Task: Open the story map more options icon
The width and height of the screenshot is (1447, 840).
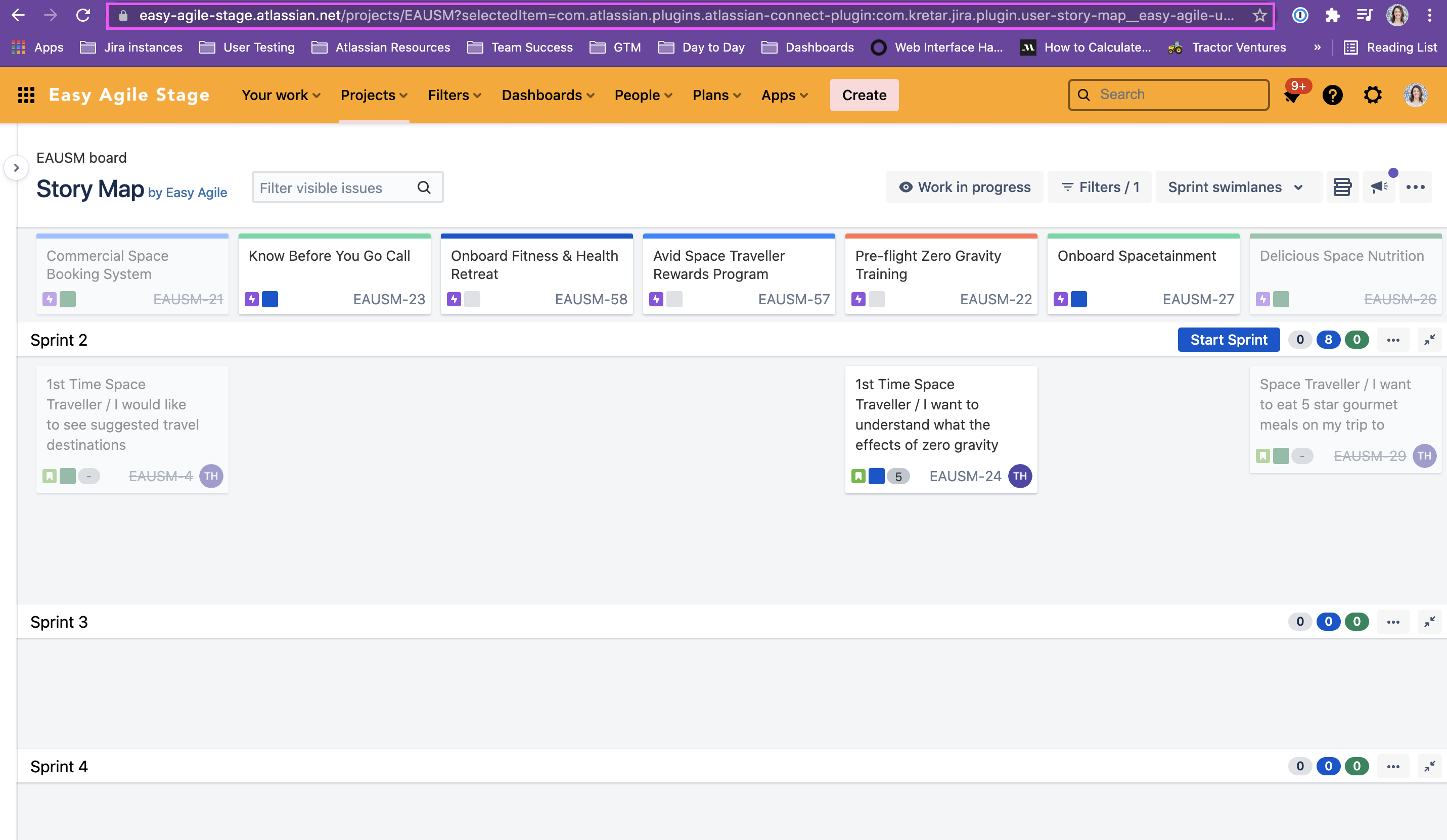Action: click(1415, 187)
